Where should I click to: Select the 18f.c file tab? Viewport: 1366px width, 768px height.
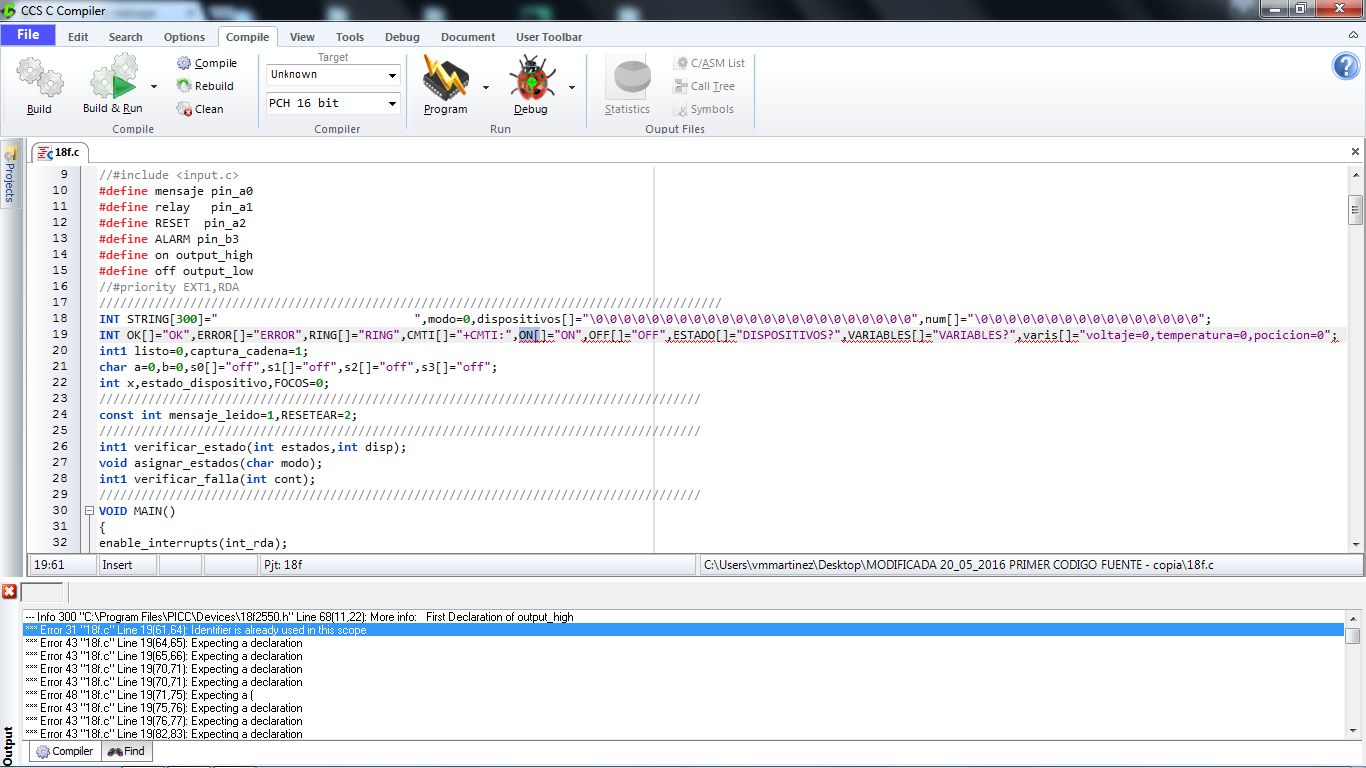pos(60,152)
